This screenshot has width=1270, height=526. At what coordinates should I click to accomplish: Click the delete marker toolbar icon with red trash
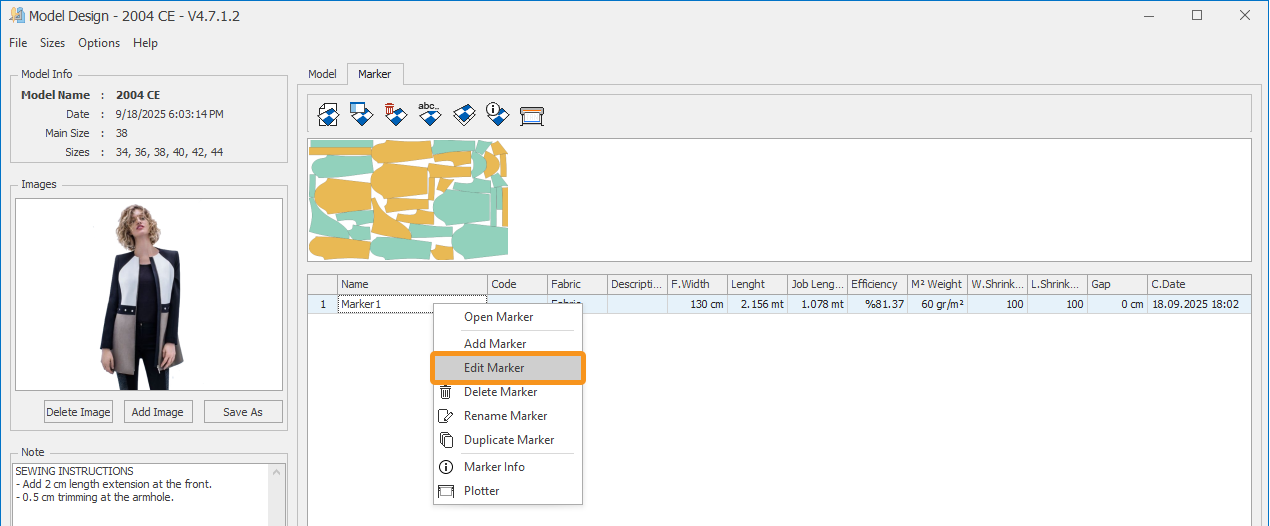(x=396, y=114)
